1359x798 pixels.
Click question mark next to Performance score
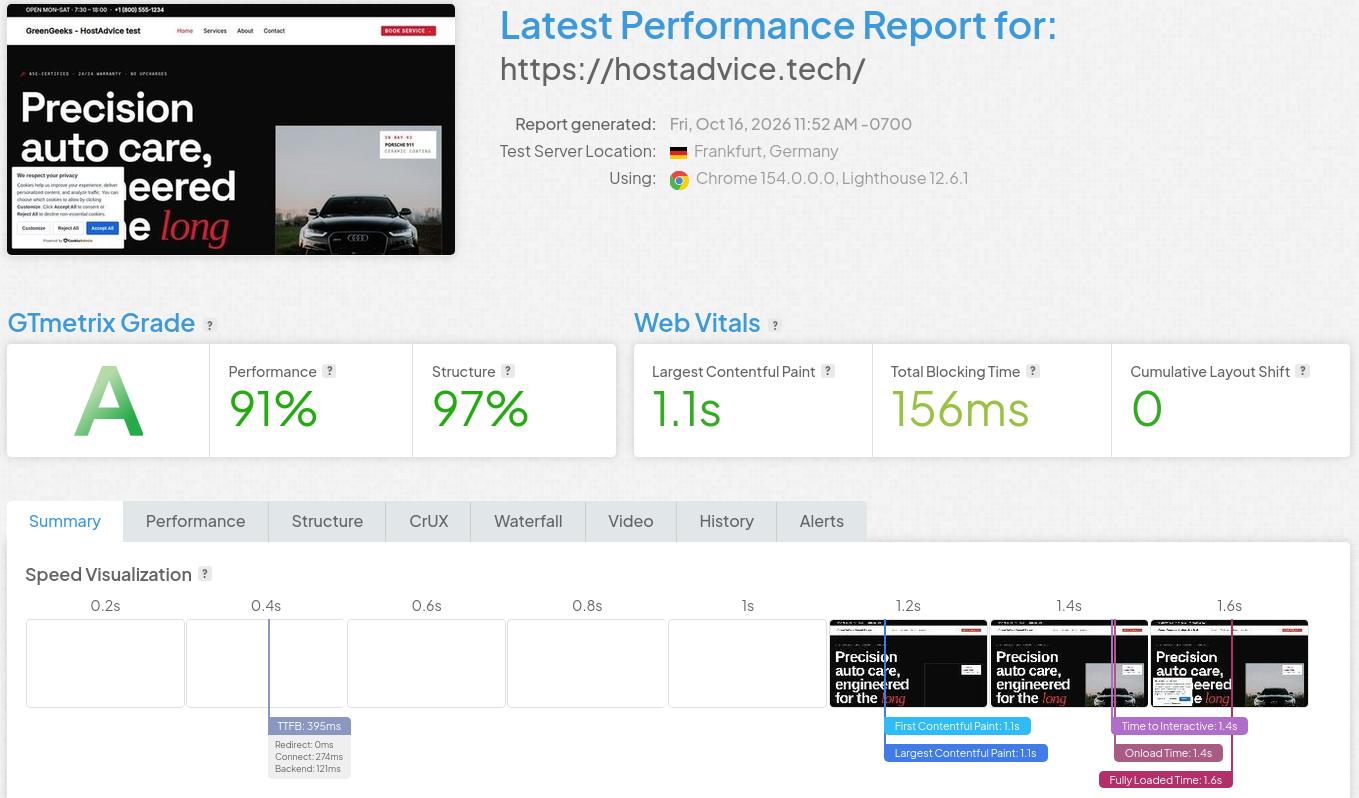329,371
